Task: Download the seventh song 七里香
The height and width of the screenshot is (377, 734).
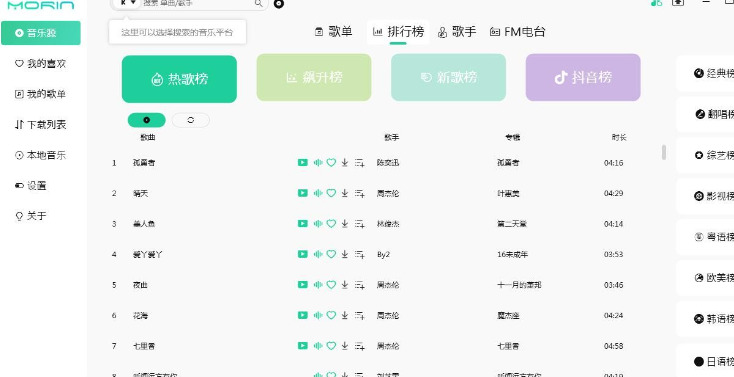Action: point(345,346)
